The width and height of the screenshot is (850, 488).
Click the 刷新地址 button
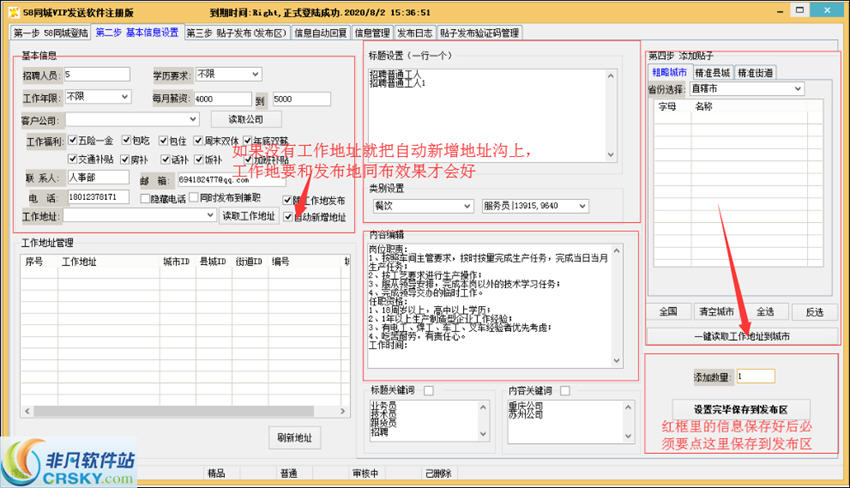point(295,438)
